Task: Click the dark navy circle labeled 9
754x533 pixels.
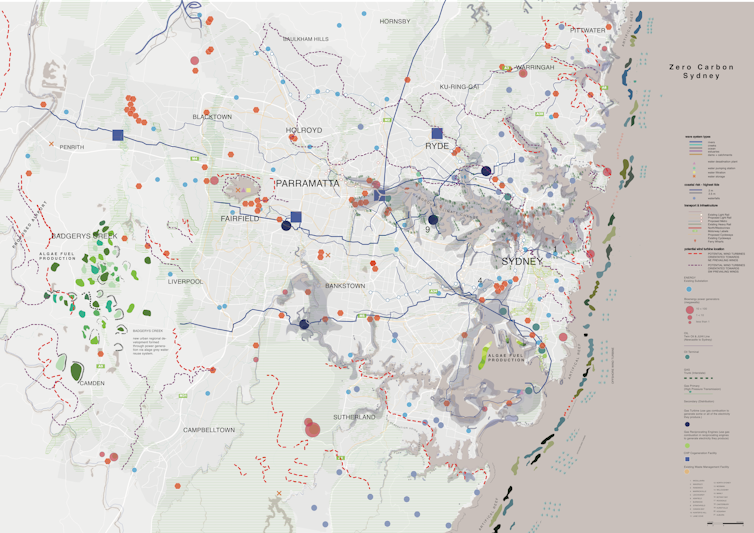Action: pyautogui.click(x=433, y=220)
